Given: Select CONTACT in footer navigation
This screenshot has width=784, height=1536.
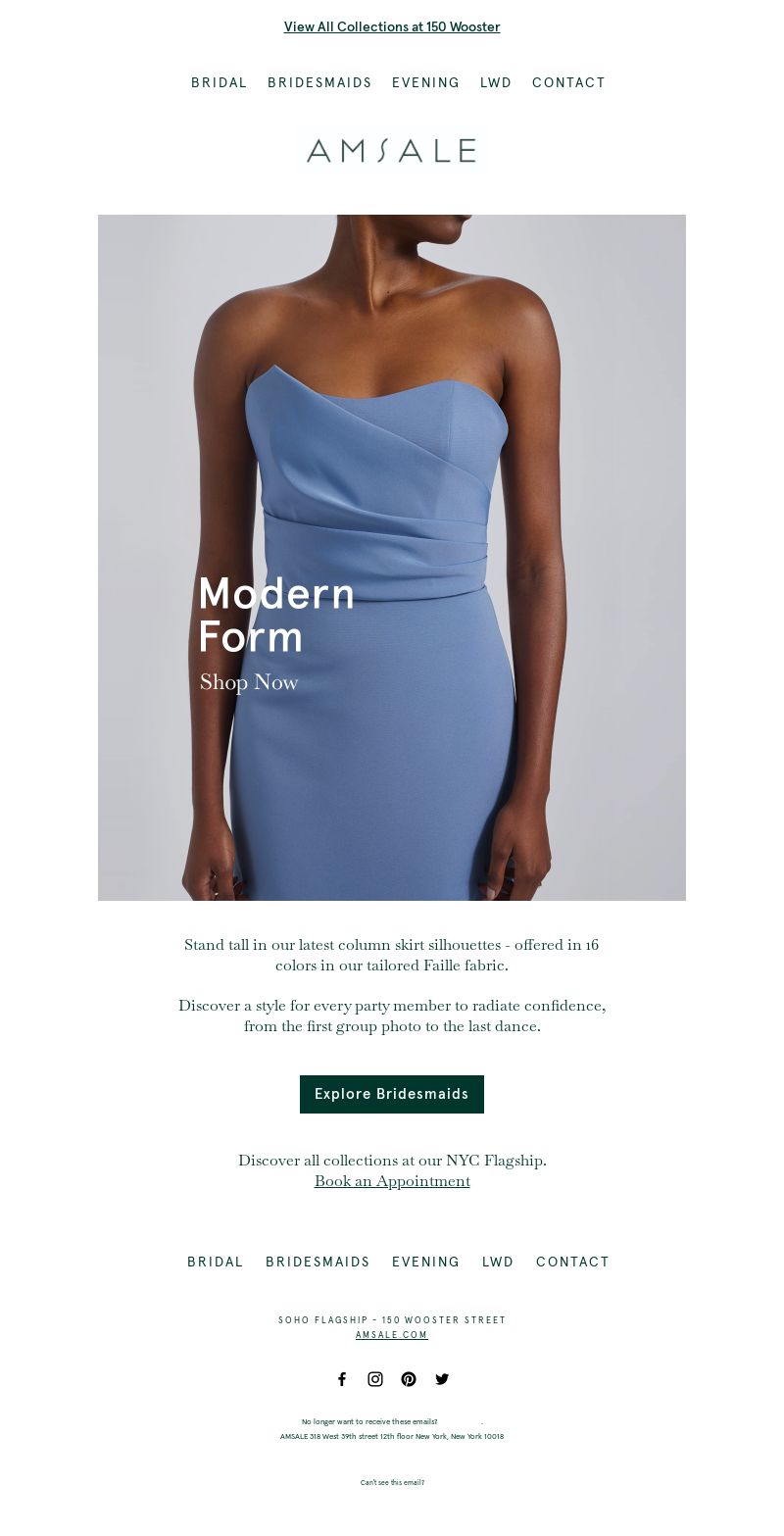Looking at the screenshot, I should pyautogui.click(x=572, y=1263).
